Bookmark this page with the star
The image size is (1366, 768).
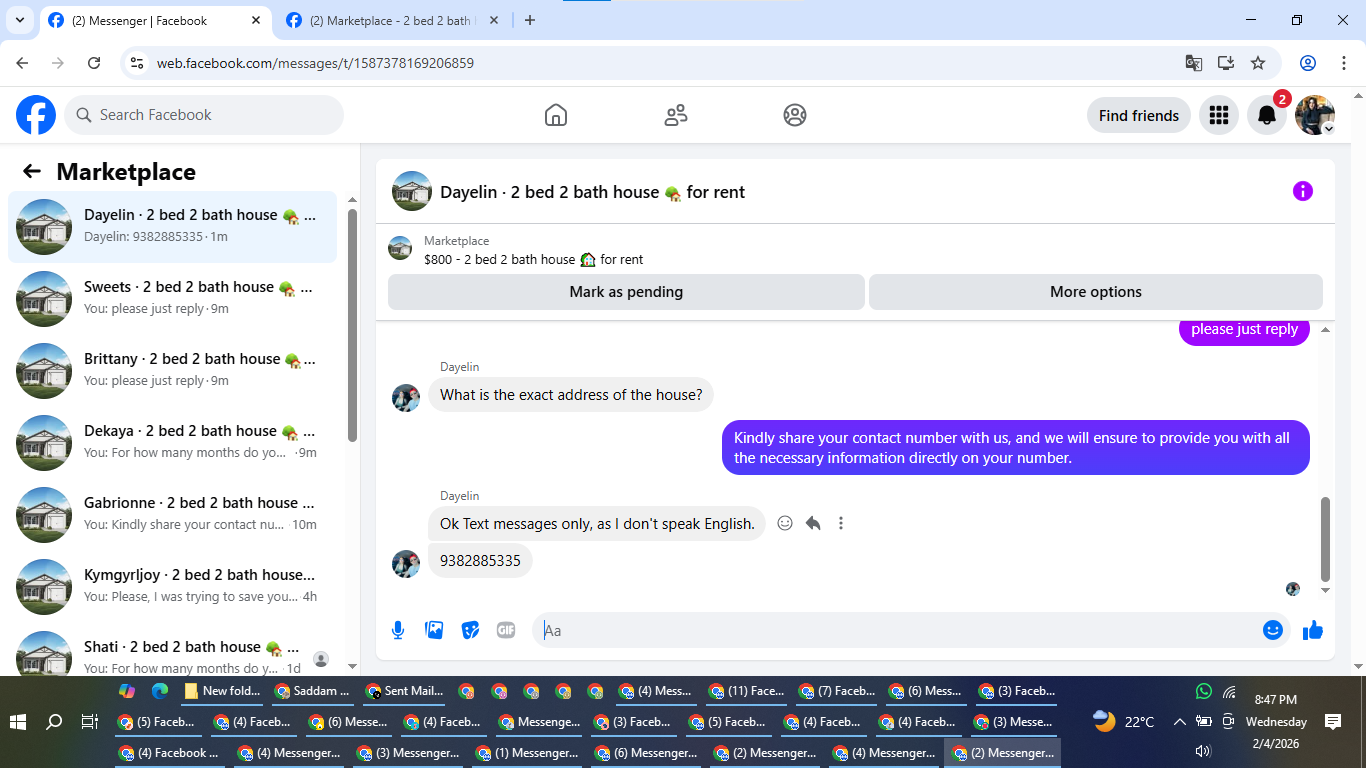(x=1258, y=63)
